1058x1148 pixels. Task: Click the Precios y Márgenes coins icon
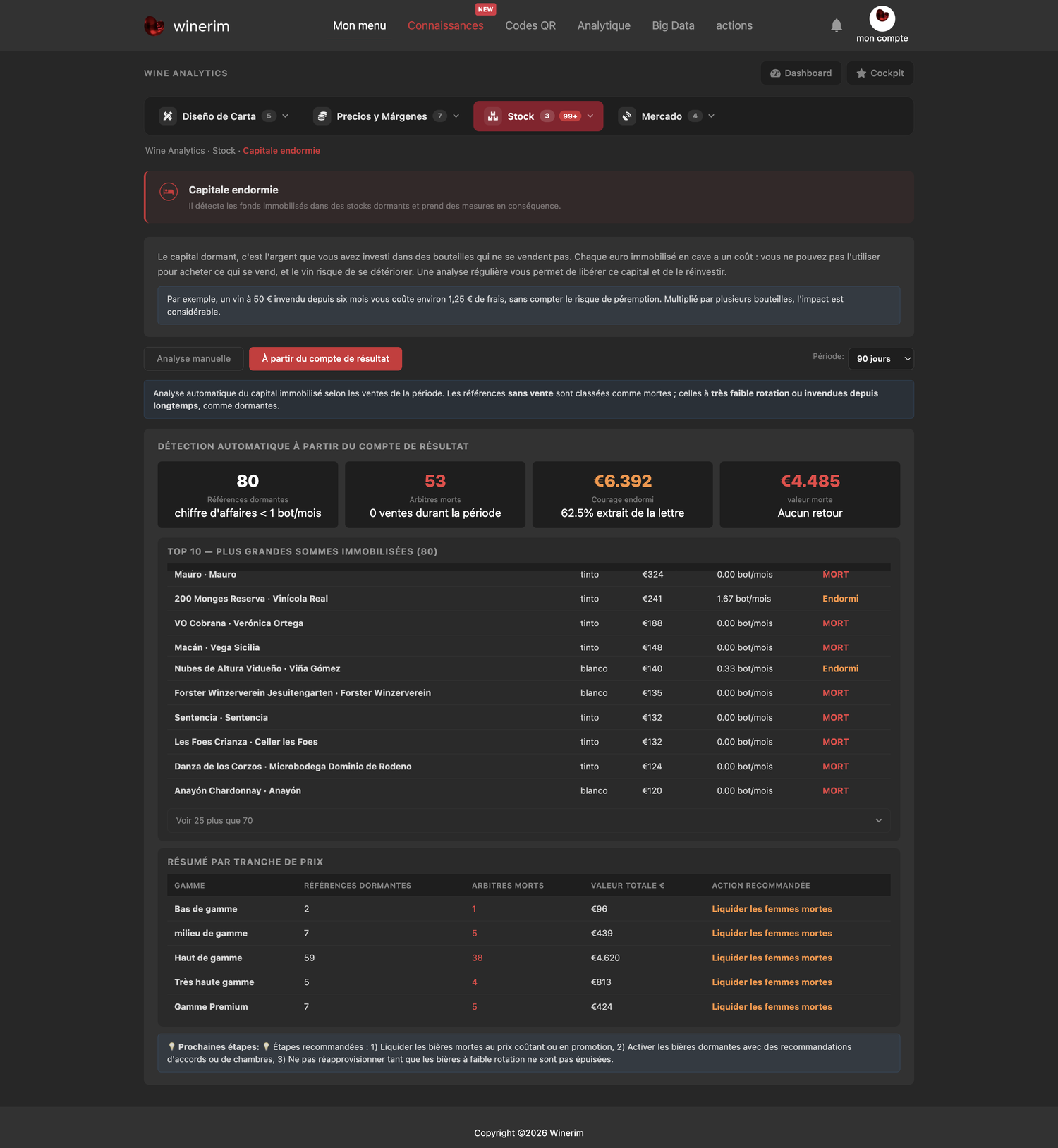tap(322, 116)
